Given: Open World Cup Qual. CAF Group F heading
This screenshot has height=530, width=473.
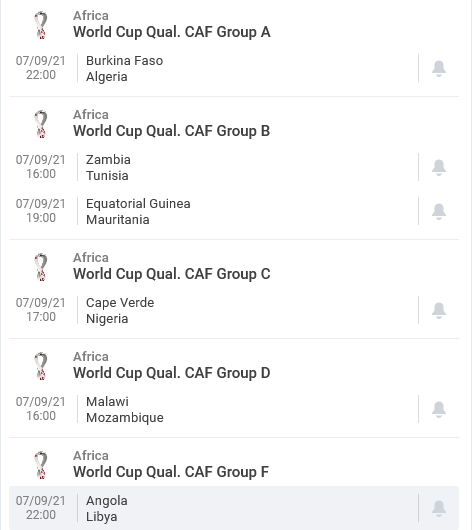Looking at the screenshot, I should click(171, 472).
